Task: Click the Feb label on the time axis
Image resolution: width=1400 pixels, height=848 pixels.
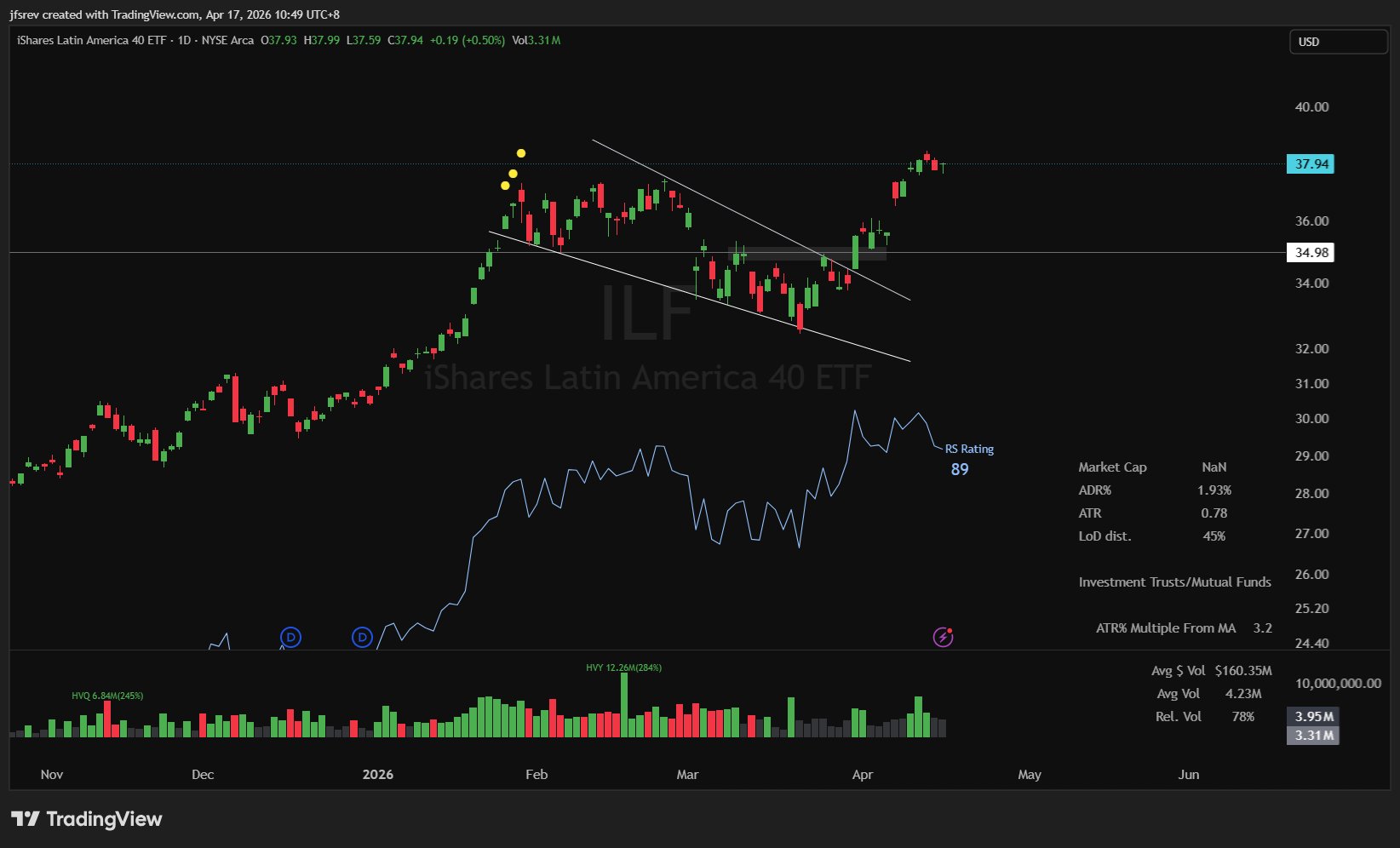Action: tap(536, 775)
